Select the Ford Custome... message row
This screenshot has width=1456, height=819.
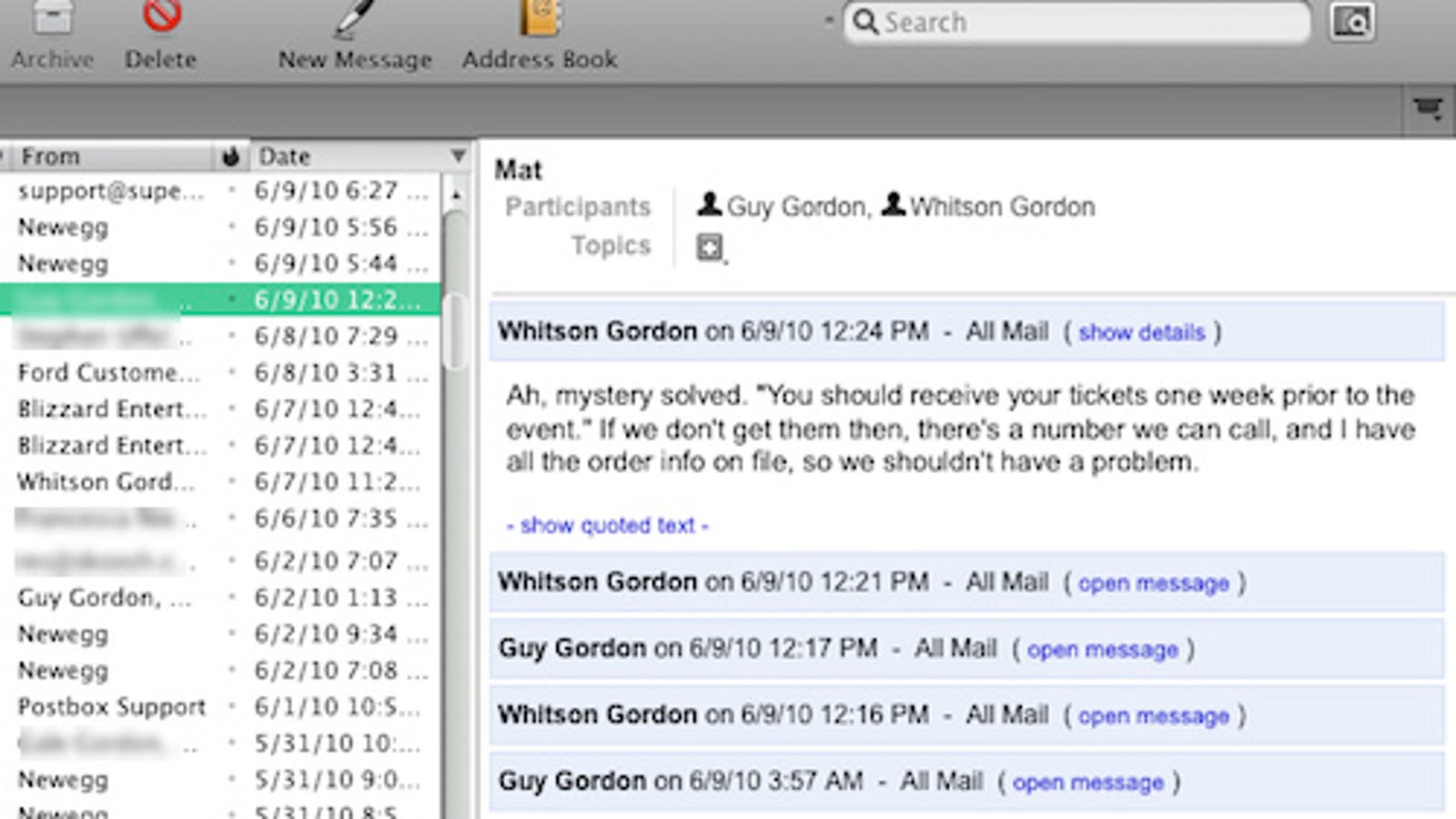tap(220, 373)
